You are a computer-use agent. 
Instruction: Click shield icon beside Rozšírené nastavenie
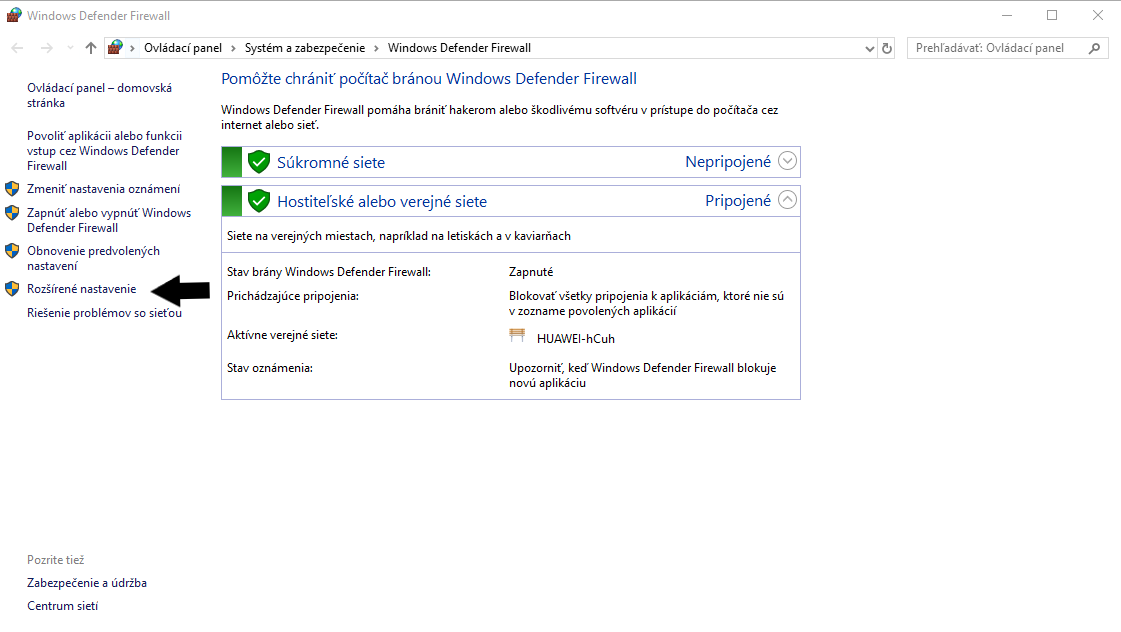tap(12, 289)
